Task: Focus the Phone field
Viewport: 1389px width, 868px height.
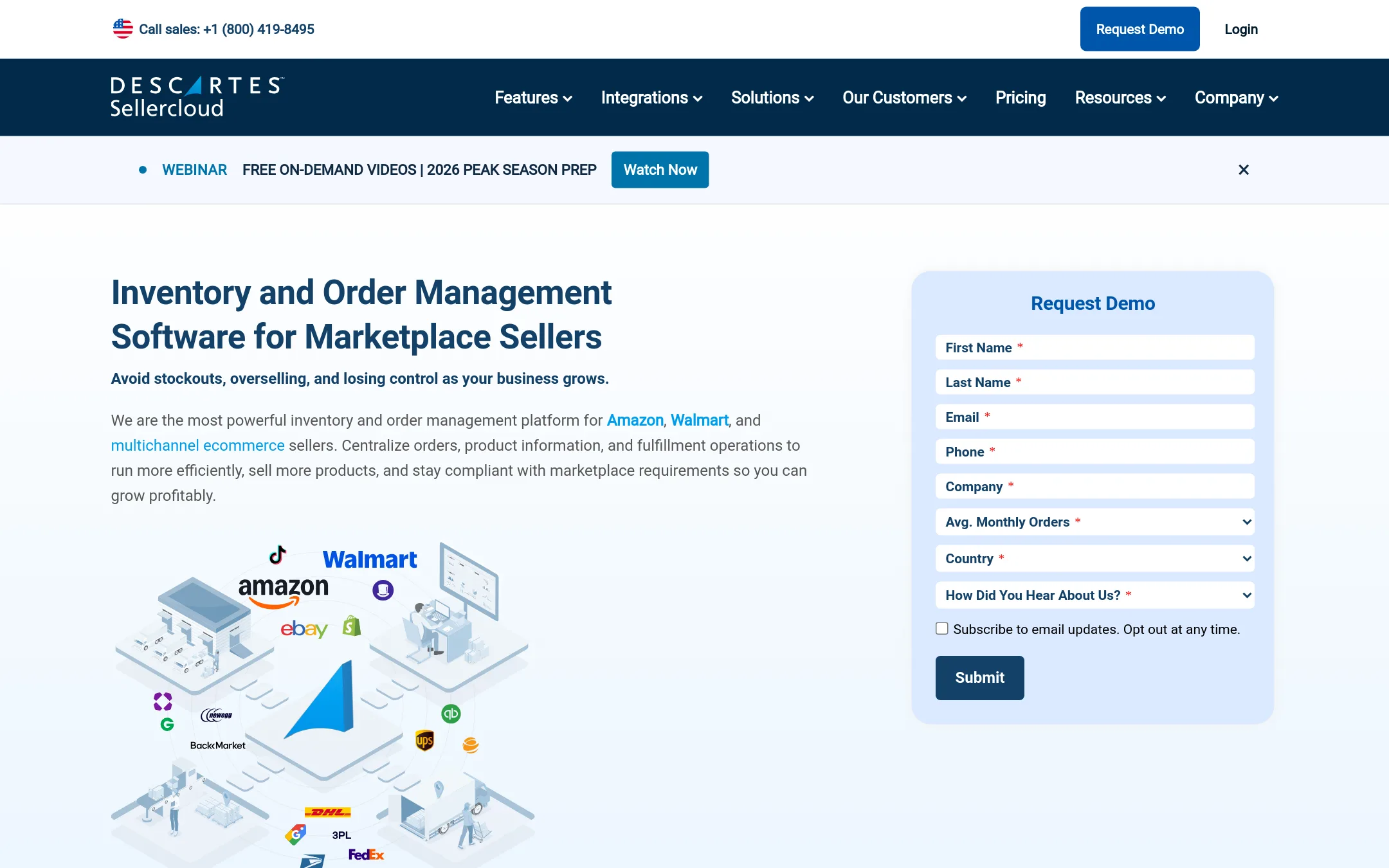Action: pos(1094,451)
